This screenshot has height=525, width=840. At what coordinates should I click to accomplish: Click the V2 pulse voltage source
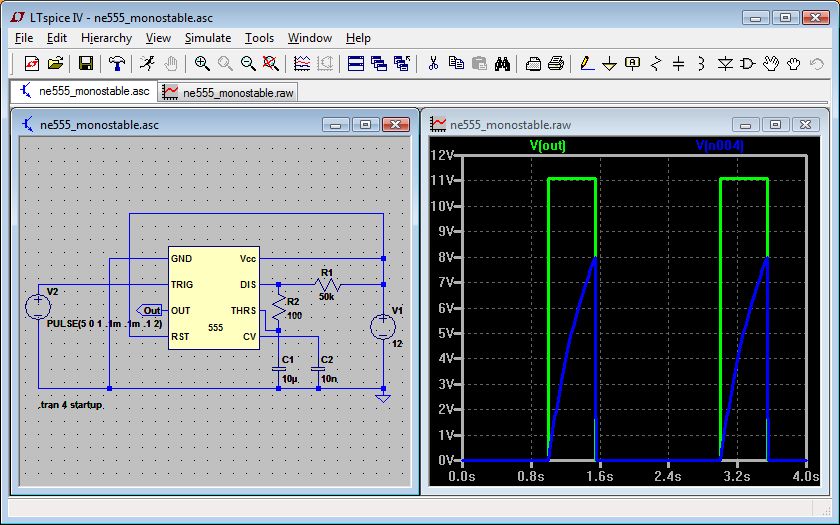[39, 307]
